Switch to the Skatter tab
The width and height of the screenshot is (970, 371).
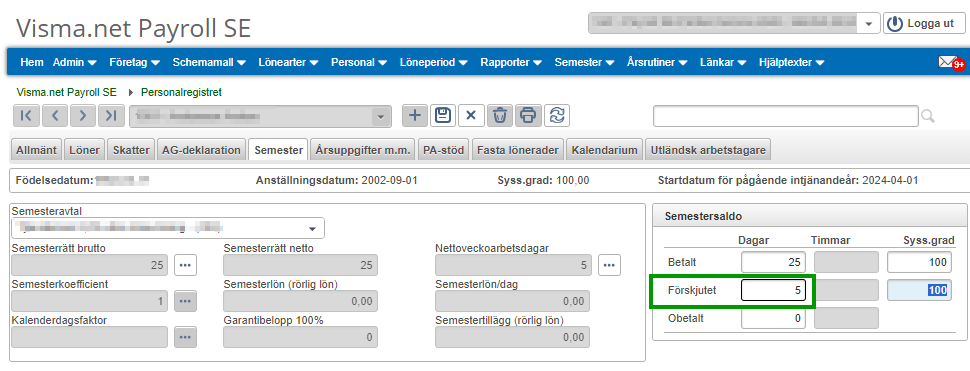[131, 150]
